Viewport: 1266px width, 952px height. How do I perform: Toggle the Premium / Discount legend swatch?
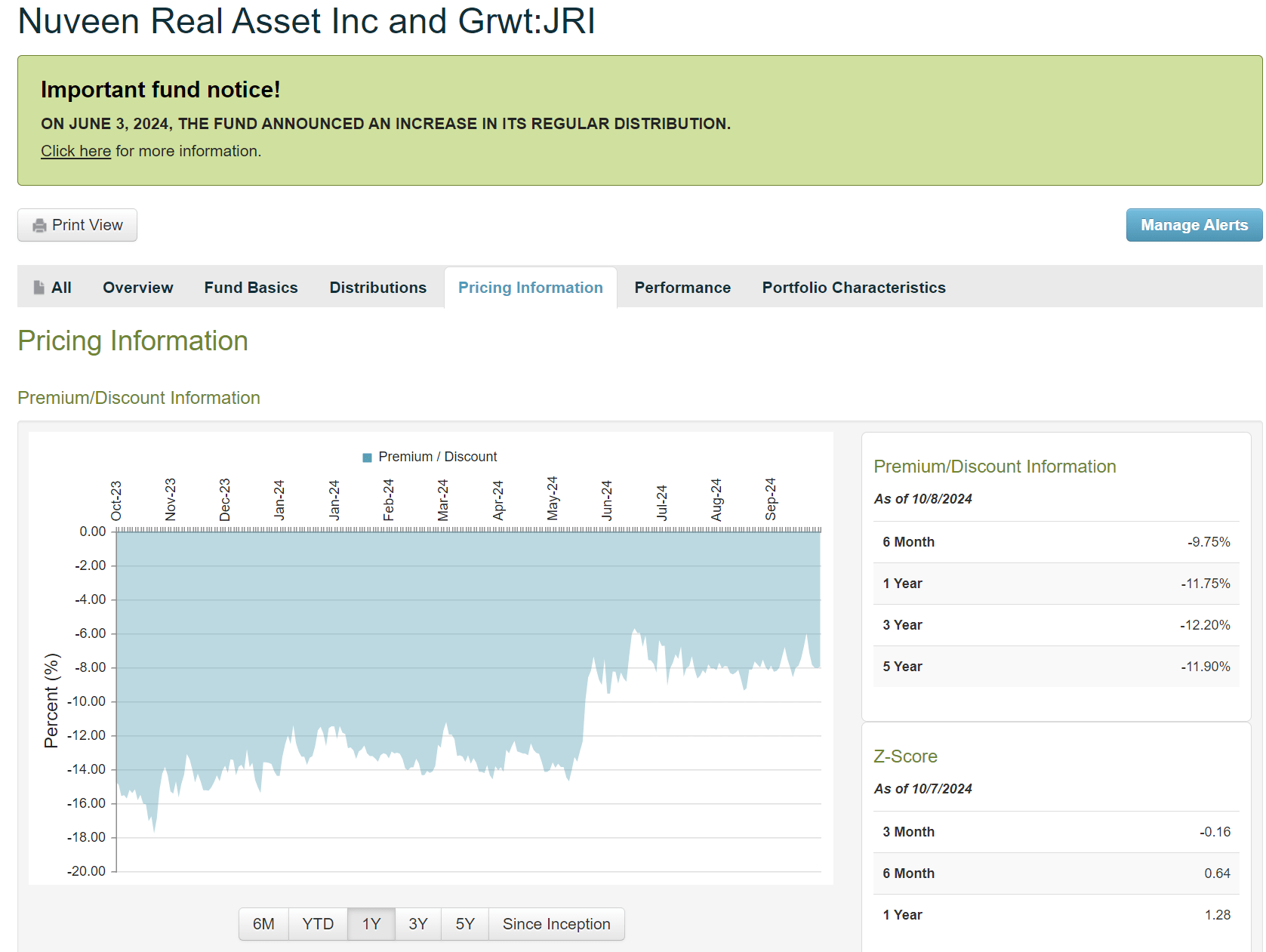click(365, 456)
